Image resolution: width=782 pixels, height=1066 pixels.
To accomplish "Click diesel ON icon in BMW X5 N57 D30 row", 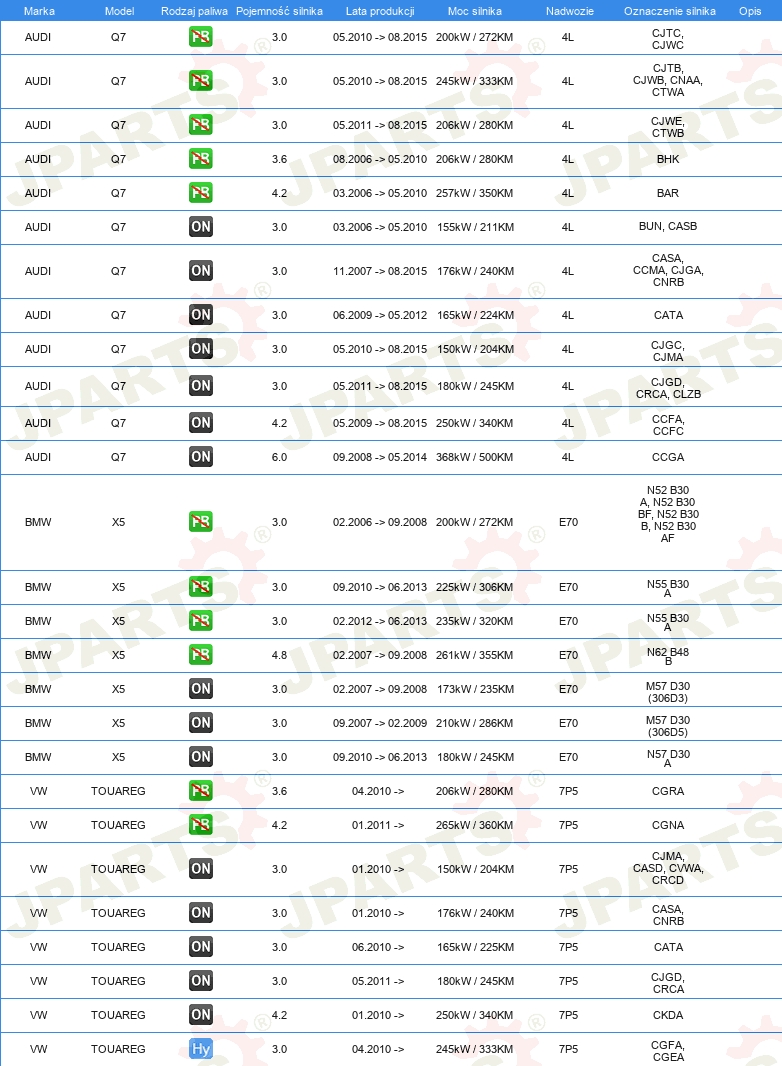I will click(x=201, y=757).
